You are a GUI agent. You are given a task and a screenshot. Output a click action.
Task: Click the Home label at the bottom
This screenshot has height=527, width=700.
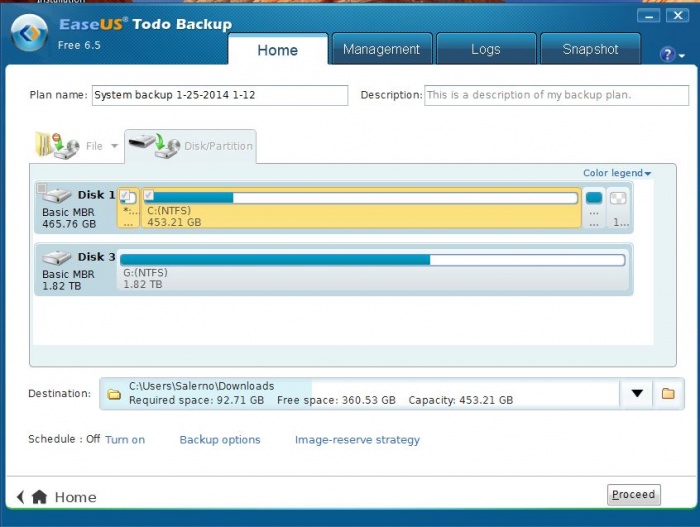click(75, 497)
